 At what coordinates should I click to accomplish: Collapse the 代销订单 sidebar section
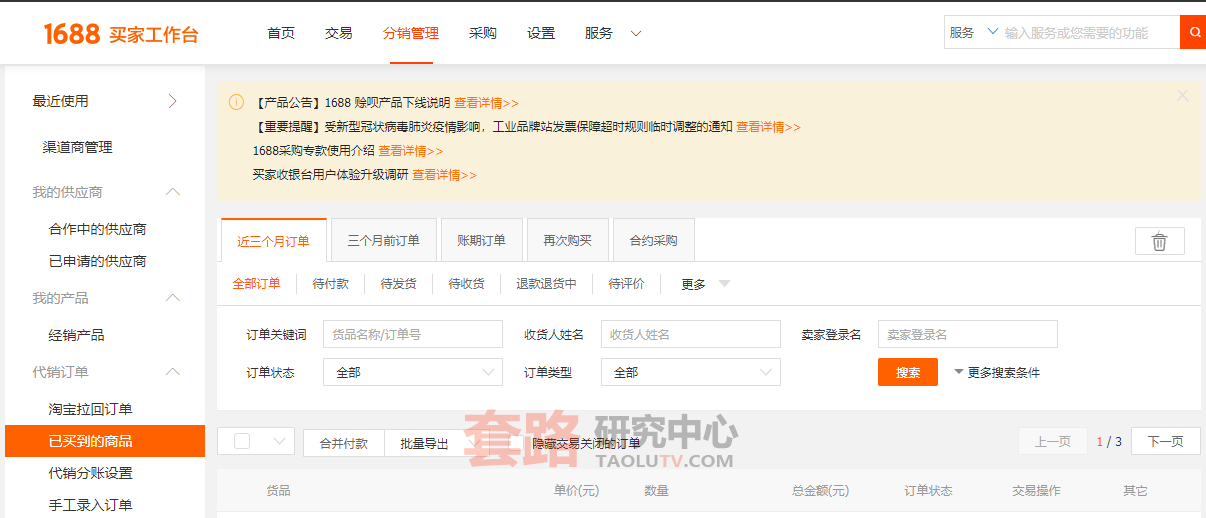[x=173, y=372]
